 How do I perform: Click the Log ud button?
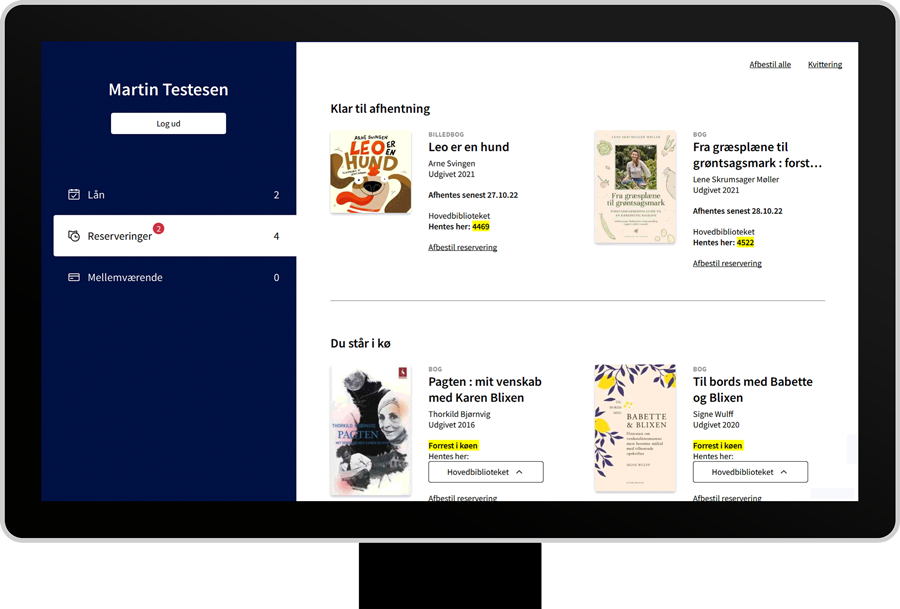168,123
